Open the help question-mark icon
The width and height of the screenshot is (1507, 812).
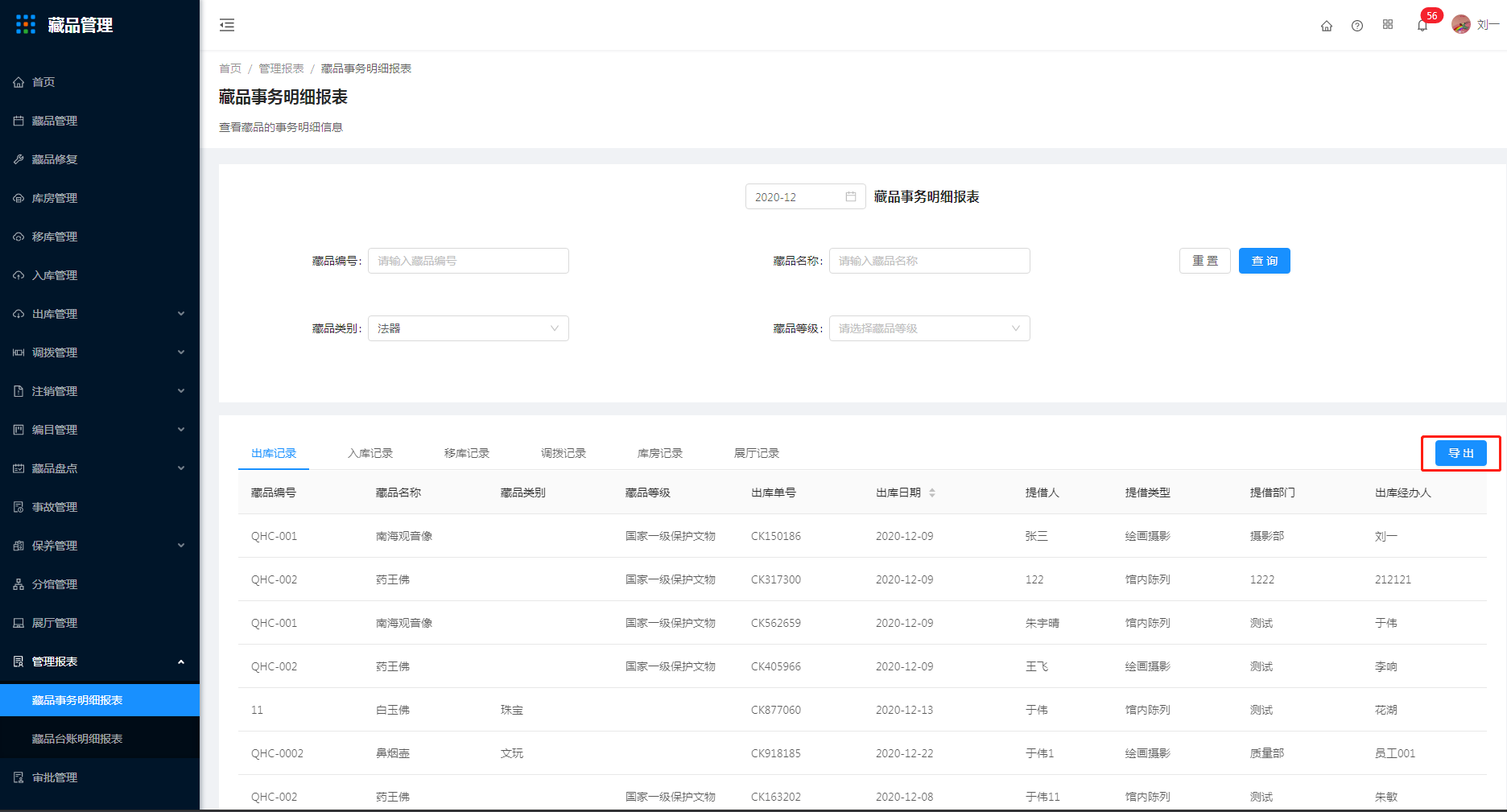[1357, 26]
